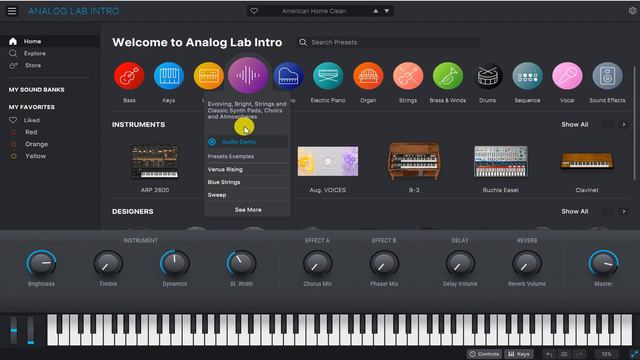Click the Phaser Mix knob
This screenshot has height=360, width=640.
point(384,263)
